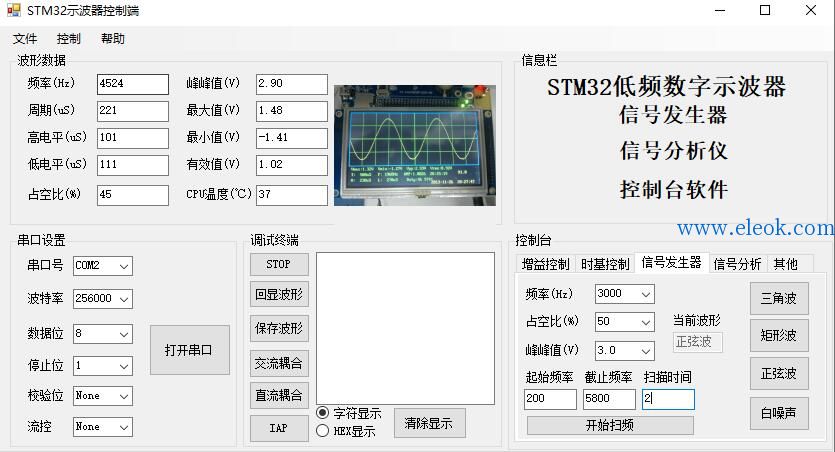Click the waveform 峰峰值(V) field showing 2.90
835x452 pixels.
click(291, 84)
